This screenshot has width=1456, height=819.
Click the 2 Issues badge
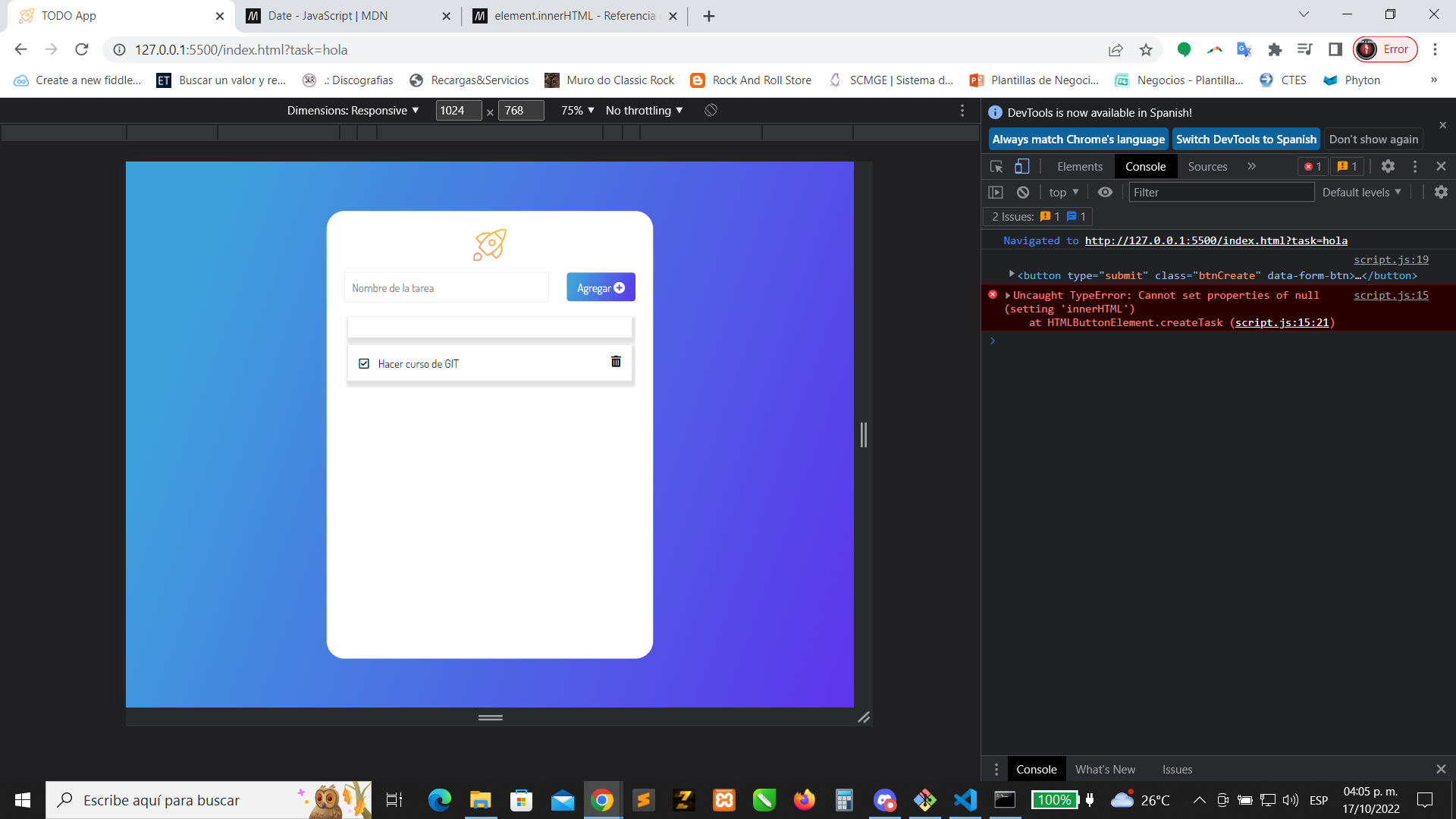pyautogui.click(x=1038, y=217)
